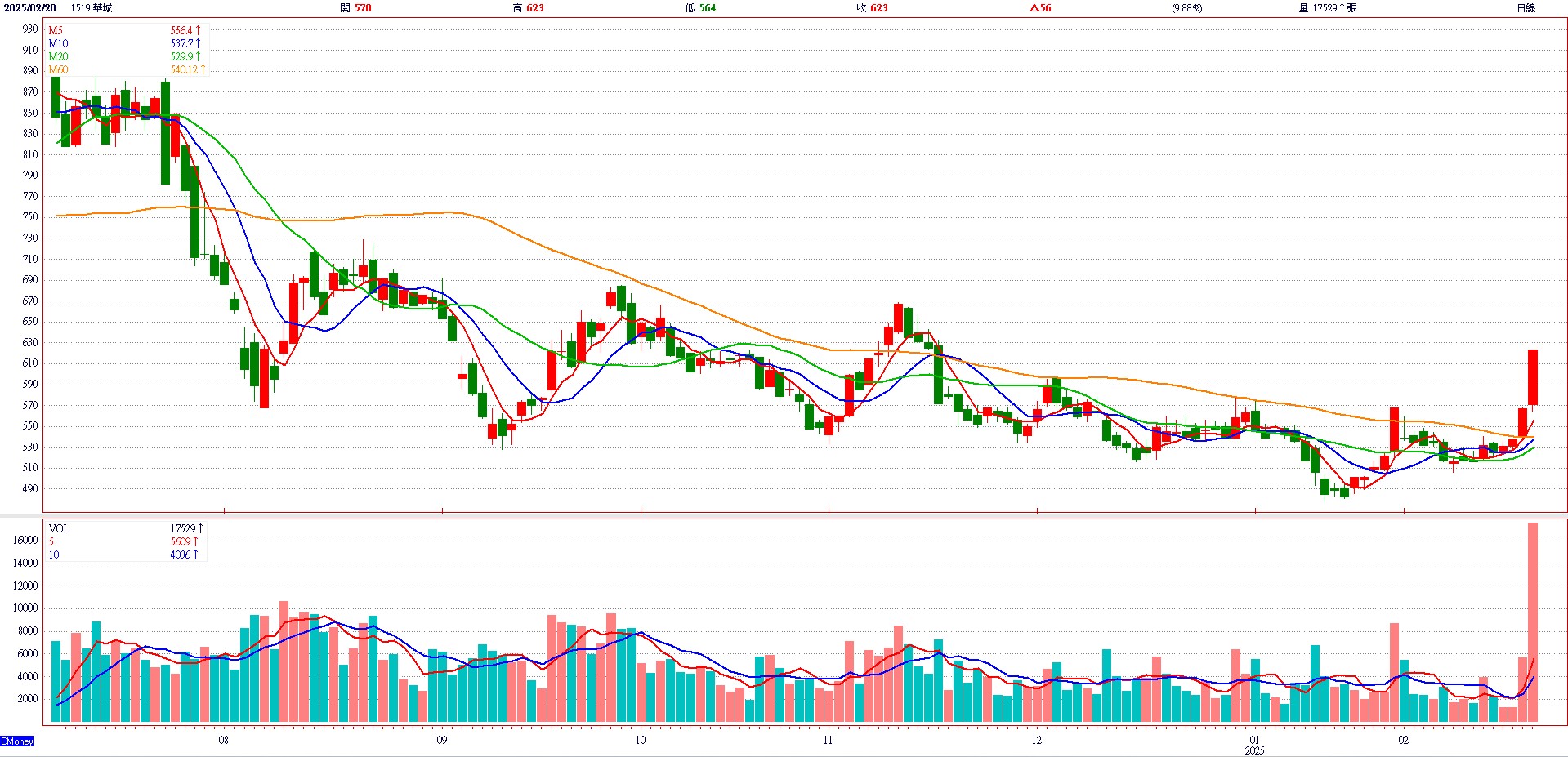The height and width of the screenshot is (757, 1568).
Task: Click the 量 17529 volume readout in header
Action: (x=1328, y=8)
